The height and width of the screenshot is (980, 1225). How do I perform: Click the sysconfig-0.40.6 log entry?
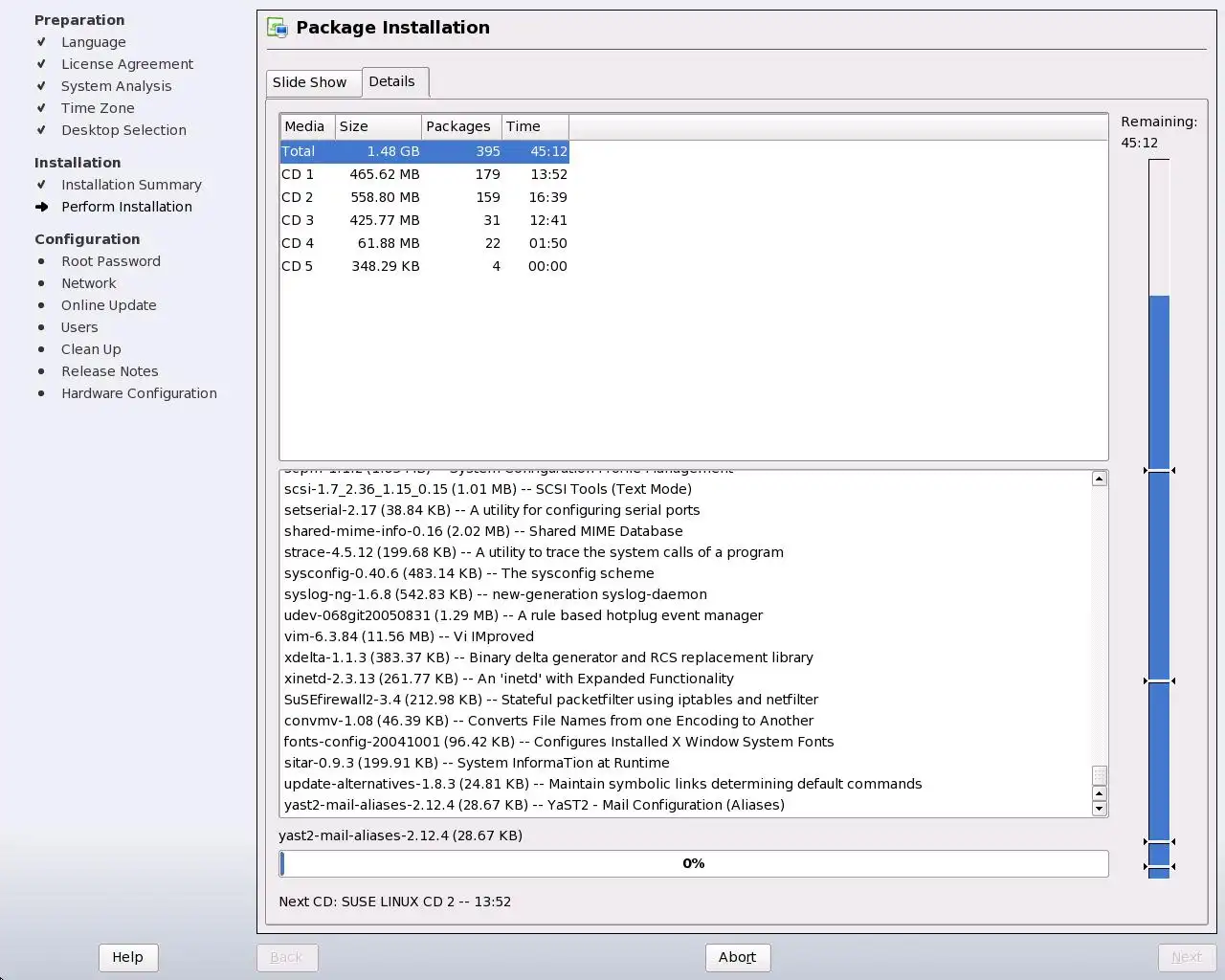469,573
